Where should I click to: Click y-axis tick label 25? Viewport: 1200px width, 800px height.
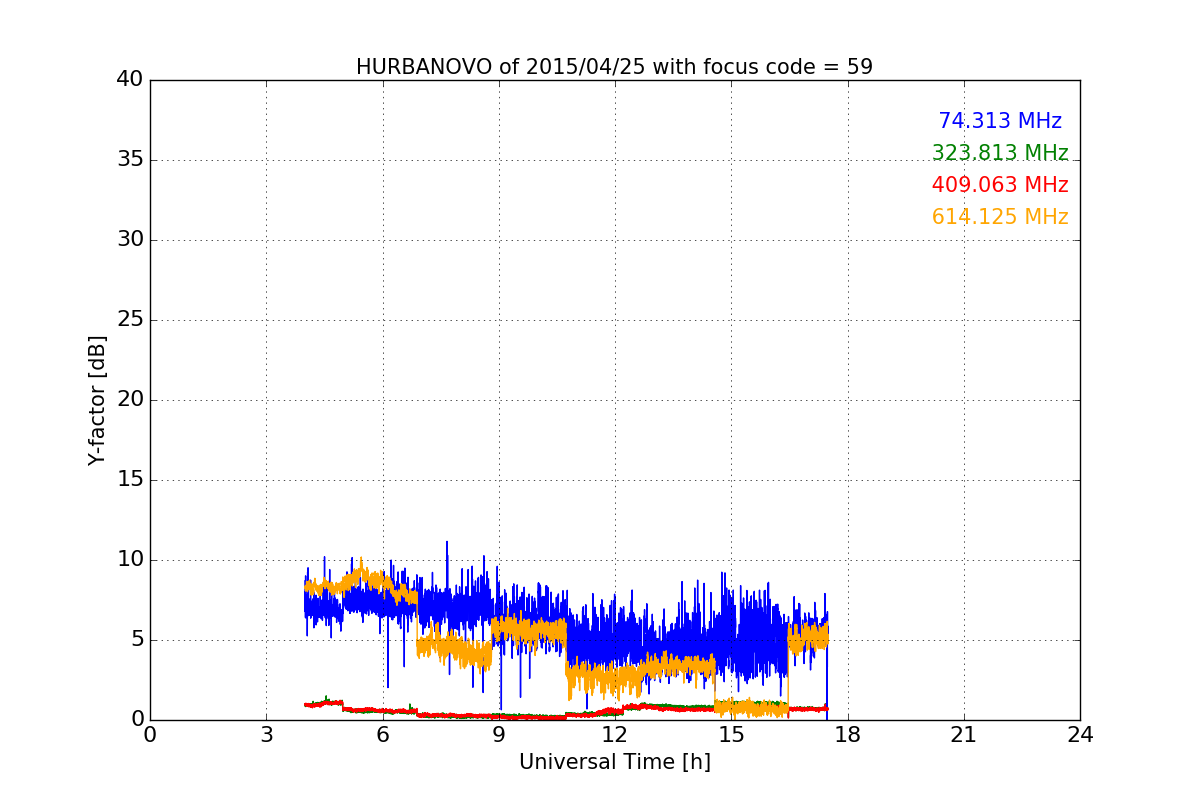coord(130,320)
